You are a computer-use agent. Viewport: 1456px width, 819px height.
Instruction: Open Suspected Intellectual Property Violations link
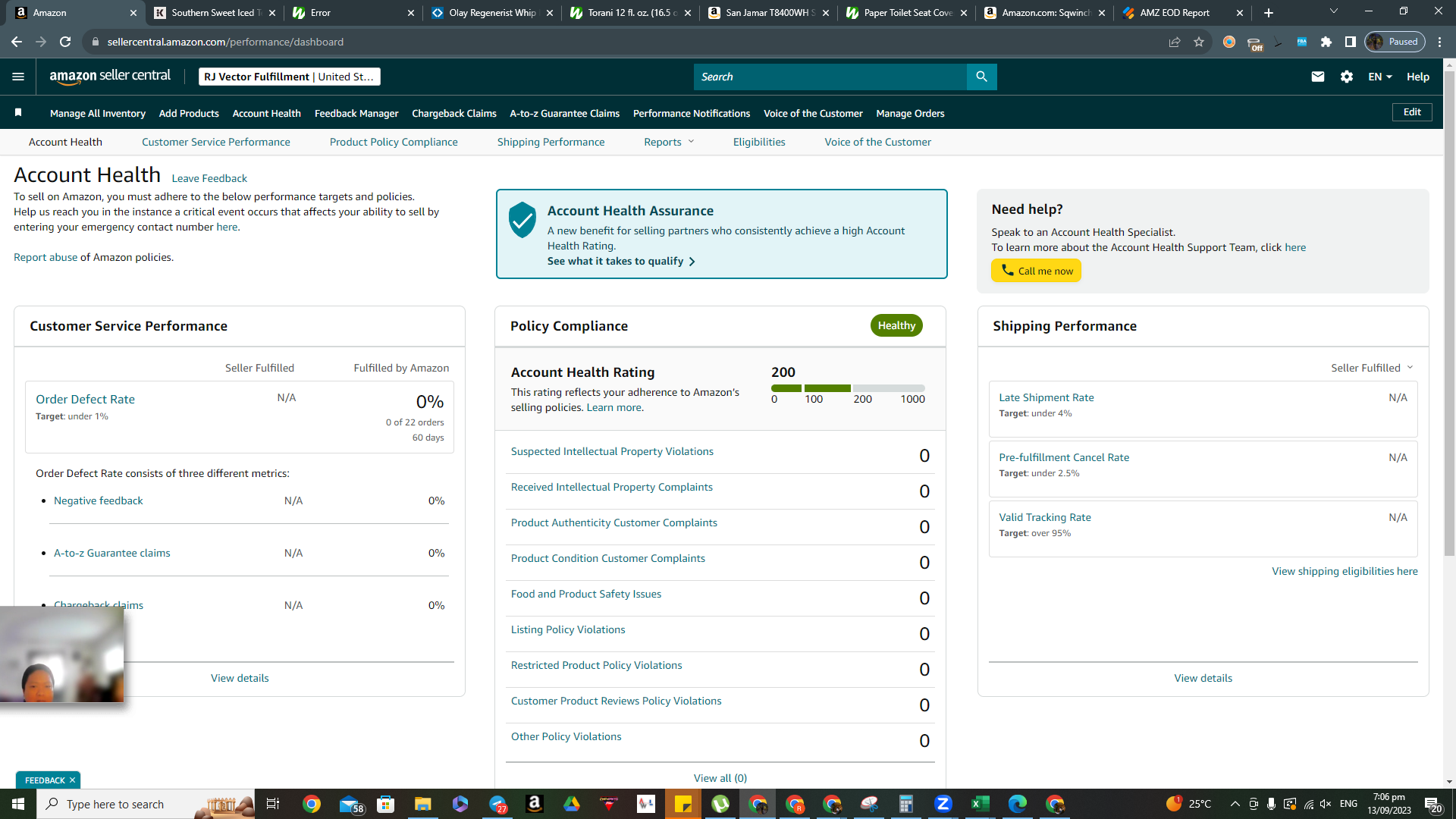612,451
